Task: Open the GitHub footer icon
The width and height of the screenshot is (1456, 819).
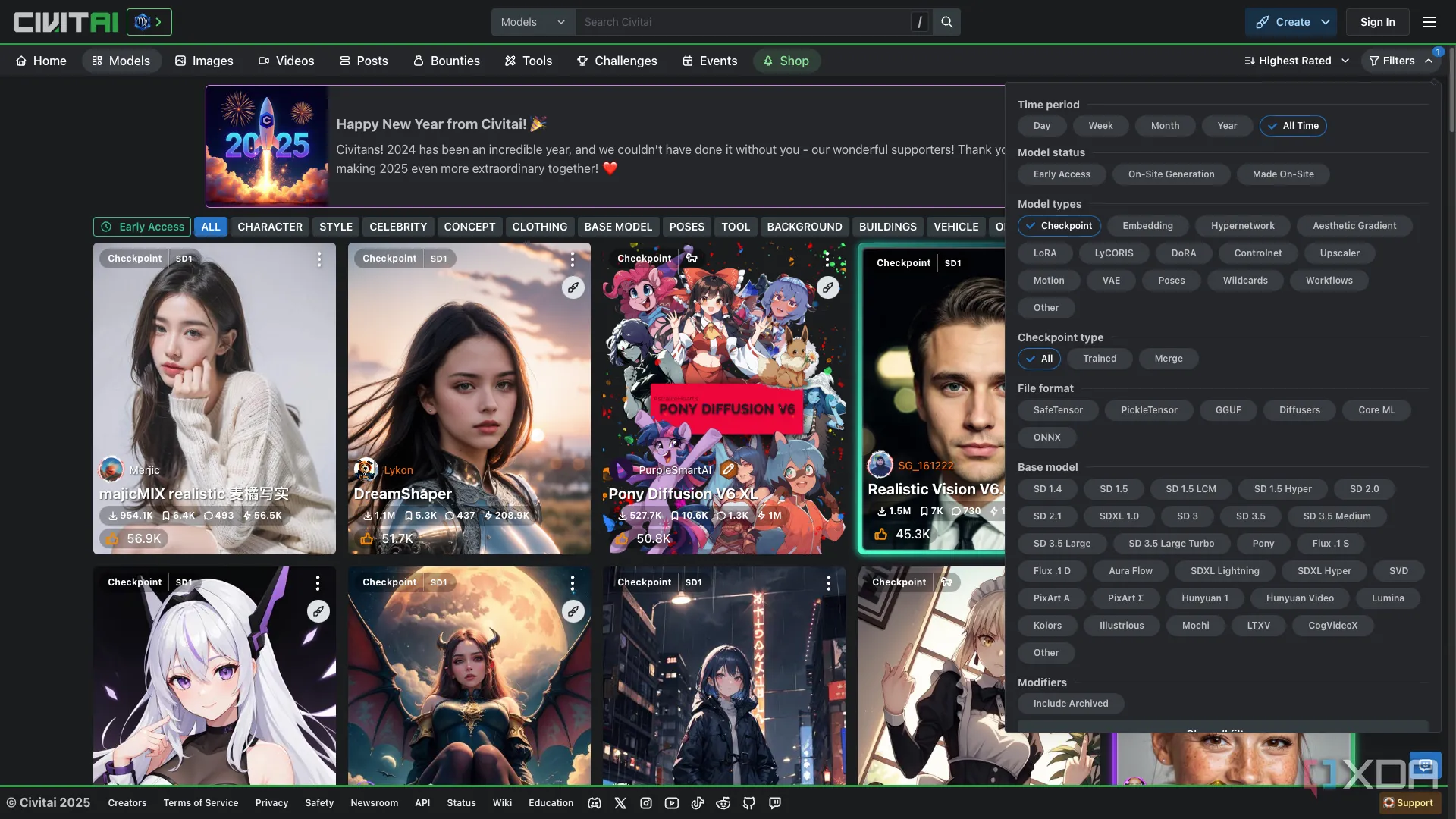Action: point(749,803)
